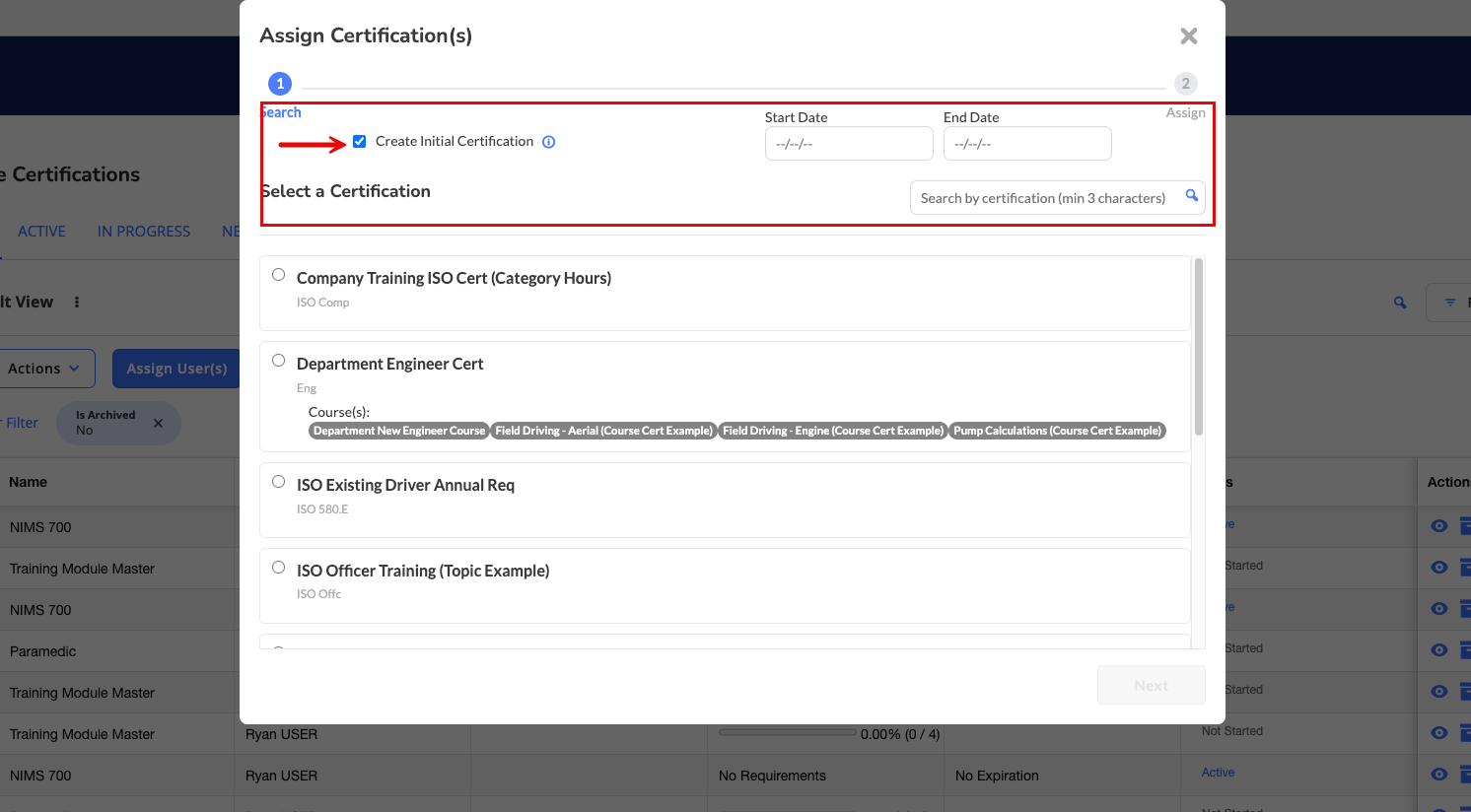Viewport: 1471px width, 812px height.
Task: Open the Start Date picker field
Action: 848,144
